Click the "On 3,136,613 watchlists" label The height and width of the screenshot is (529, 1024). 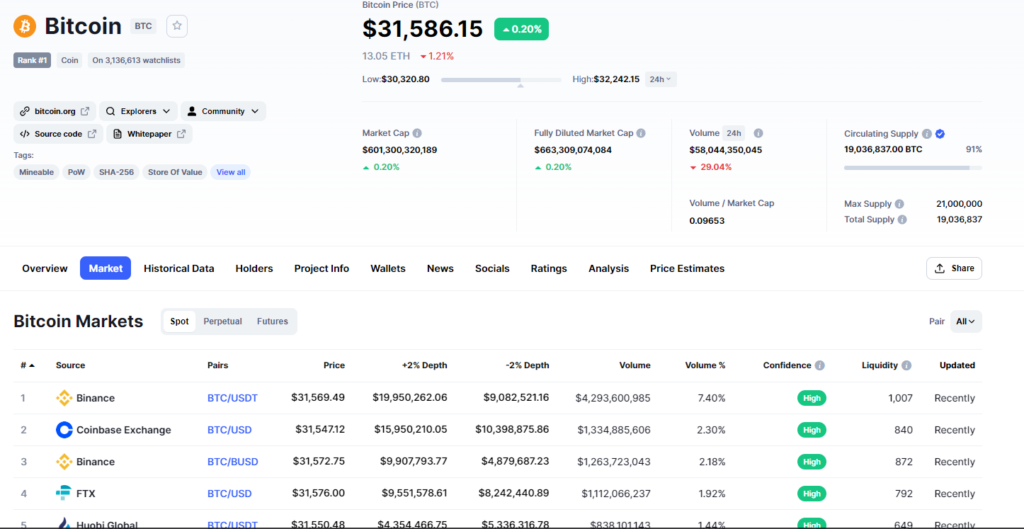(138, 60)
